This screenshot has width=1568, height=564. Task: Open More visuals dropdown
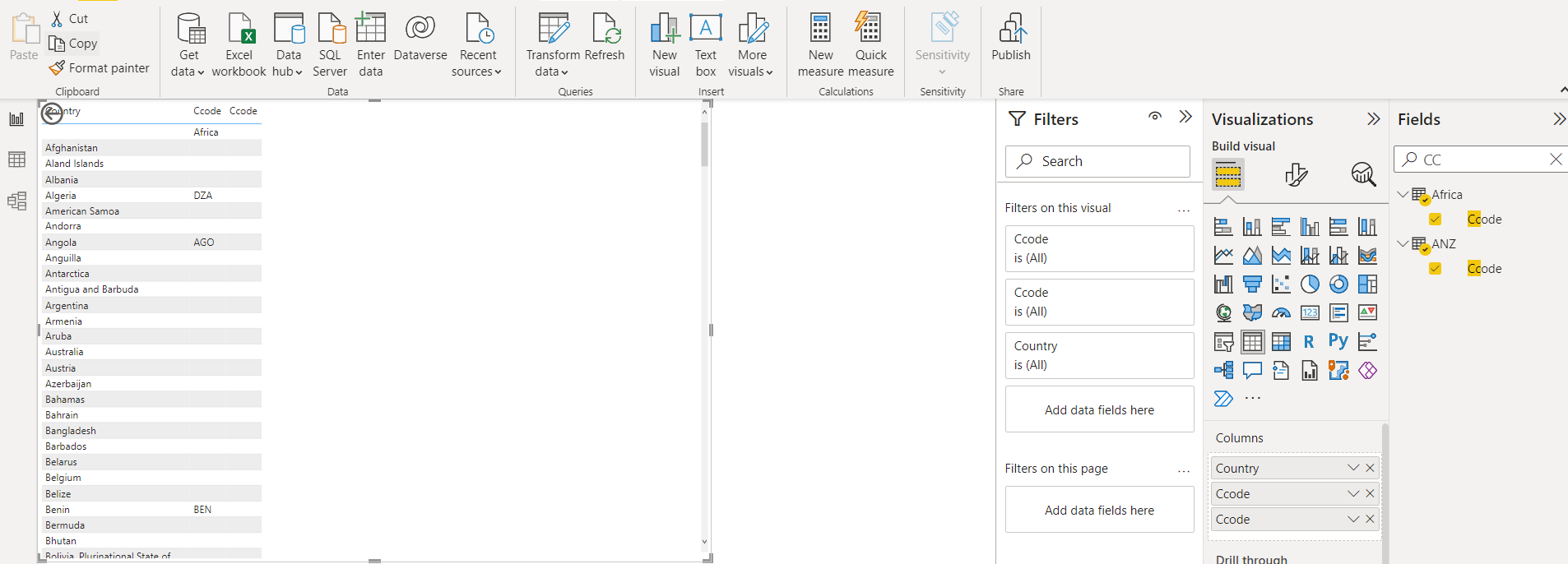pos(751,46)
